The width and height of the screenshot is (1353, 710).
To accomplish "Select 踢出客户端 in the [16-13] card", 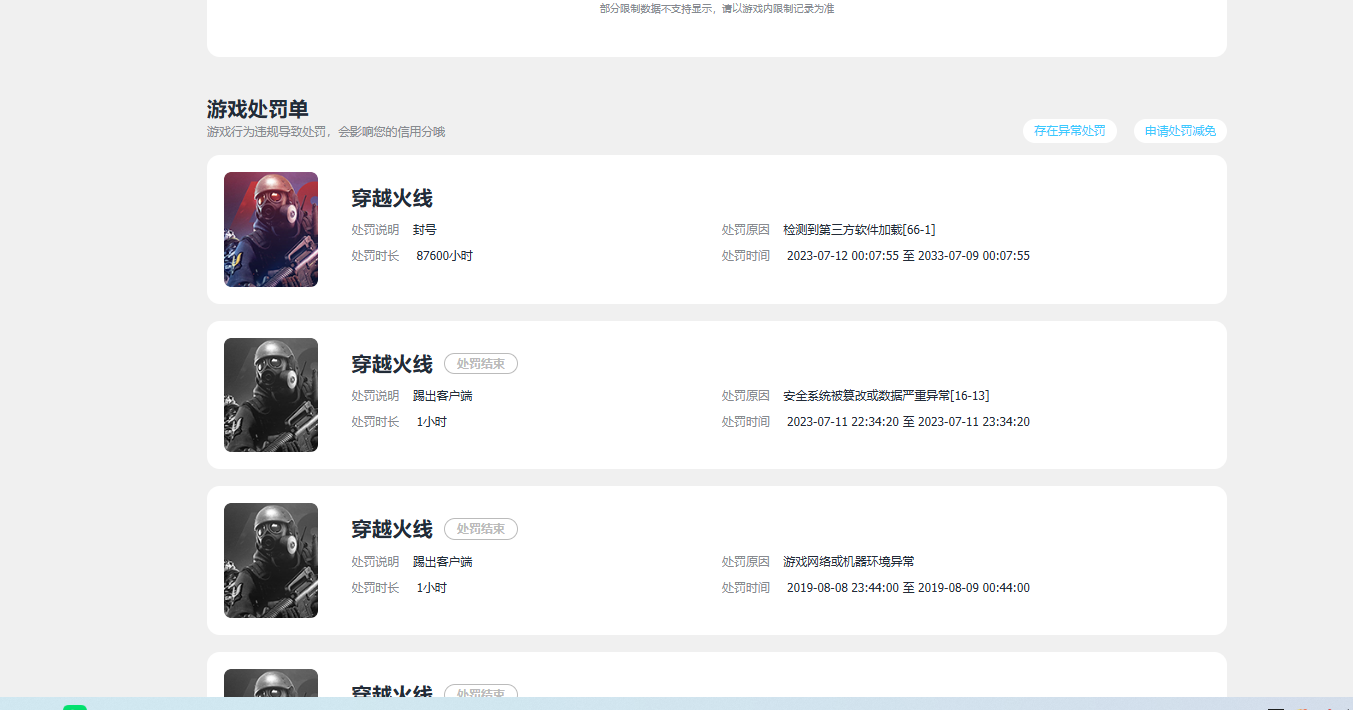I will (x=443, y=396).
